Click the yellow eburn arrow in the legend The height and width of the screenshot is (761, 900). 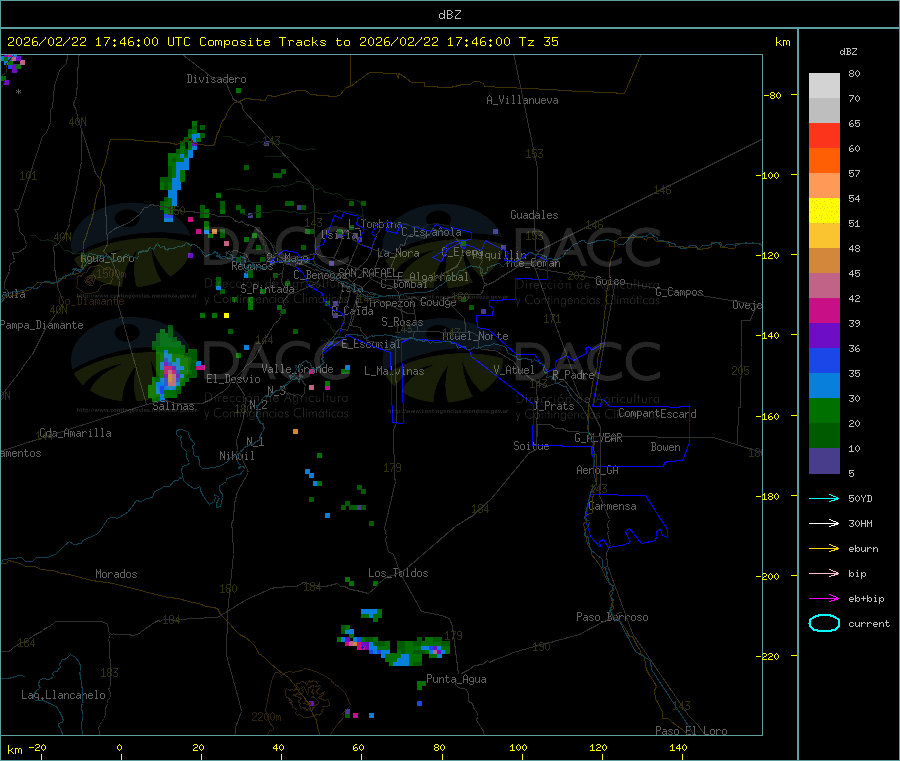(x=824, y=549)
